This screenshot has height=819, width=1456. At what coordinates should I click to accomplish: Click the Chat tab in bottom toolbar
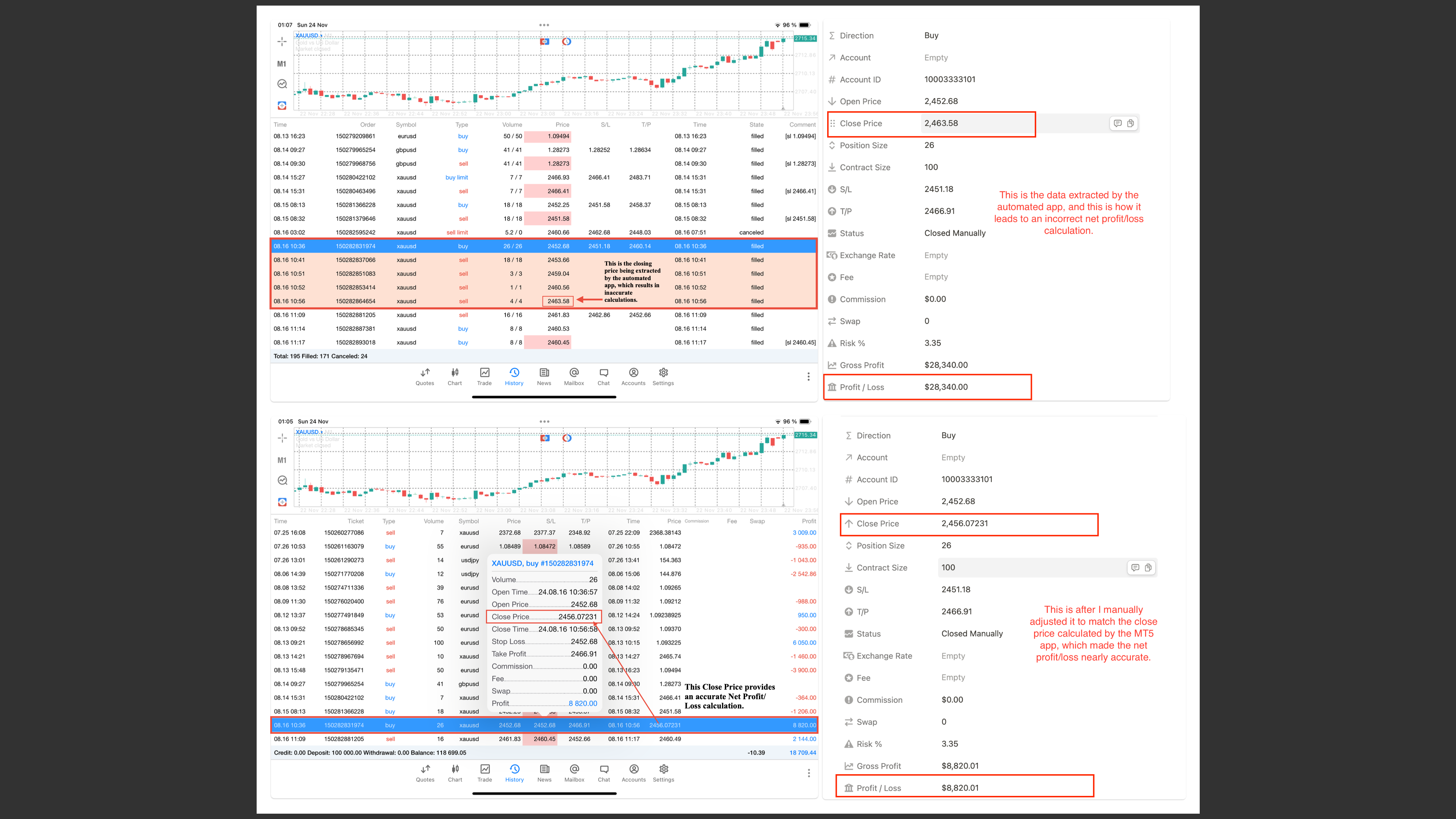pyautogui.click(x=604, y=773)
